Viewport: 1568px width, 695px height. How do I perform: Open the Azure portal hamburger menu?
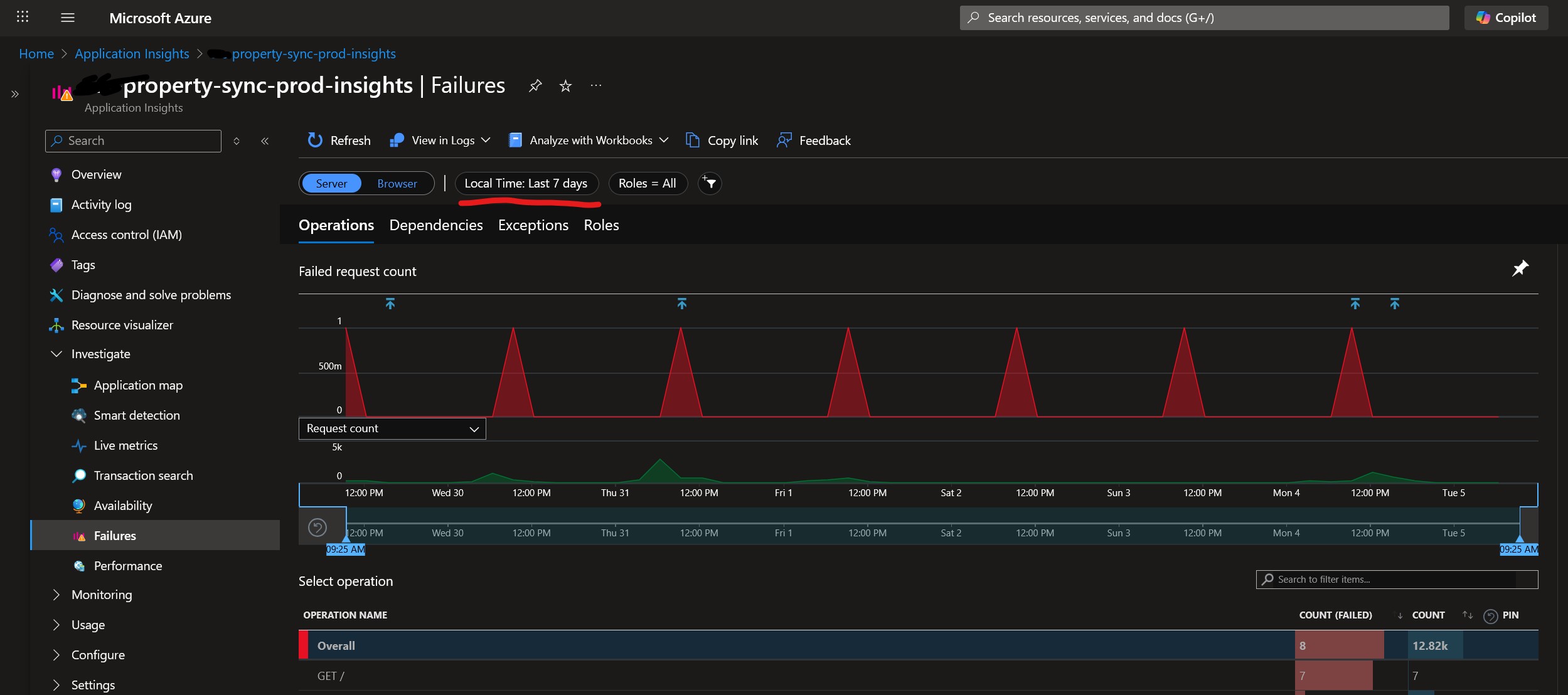click(68, 18)
